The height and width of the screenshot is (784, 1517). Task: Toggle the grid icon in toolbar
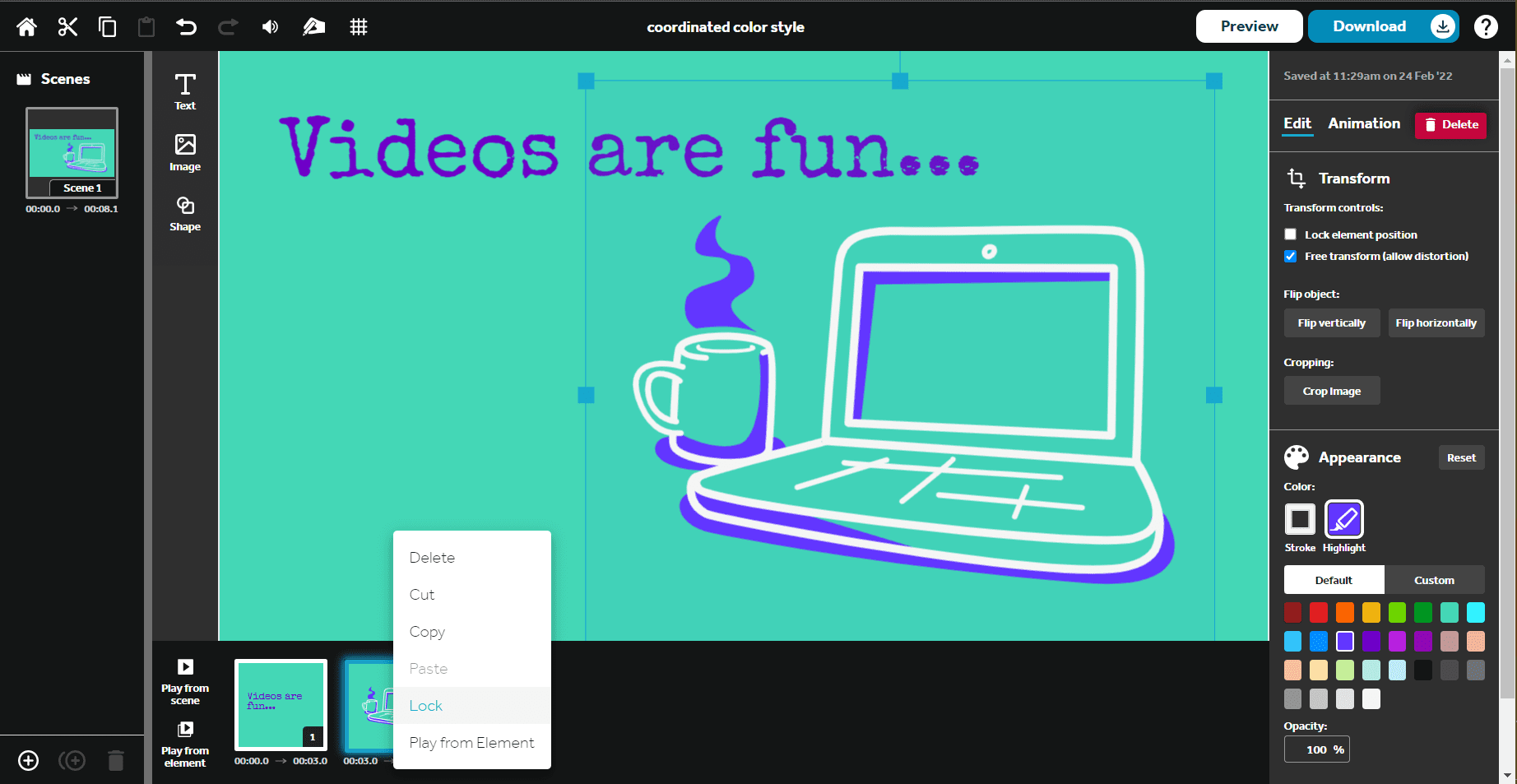pyautogui.click(x=359, y=27)
